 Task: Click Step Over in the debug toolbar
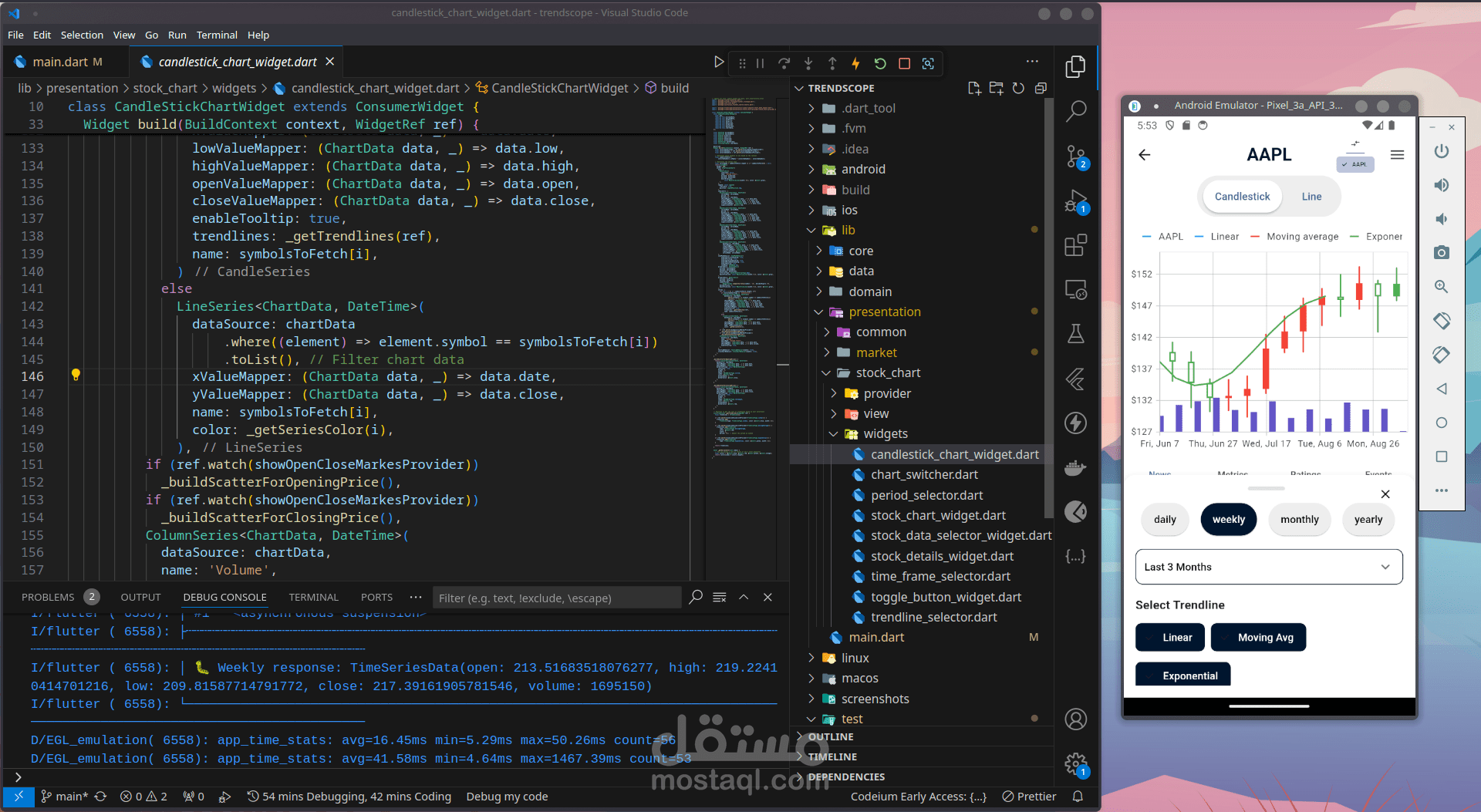tap(784, 63)
